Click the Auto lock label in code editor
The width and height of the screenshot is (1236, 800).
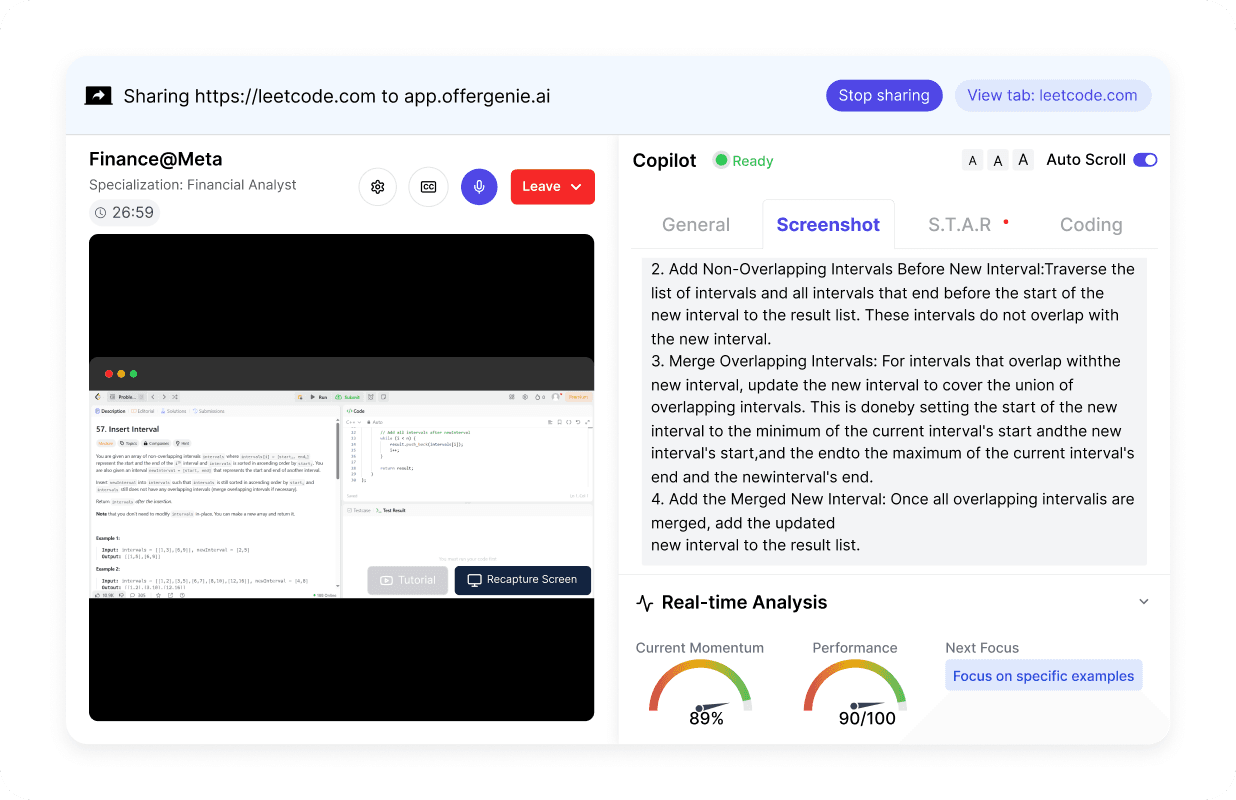coord(375,422)
